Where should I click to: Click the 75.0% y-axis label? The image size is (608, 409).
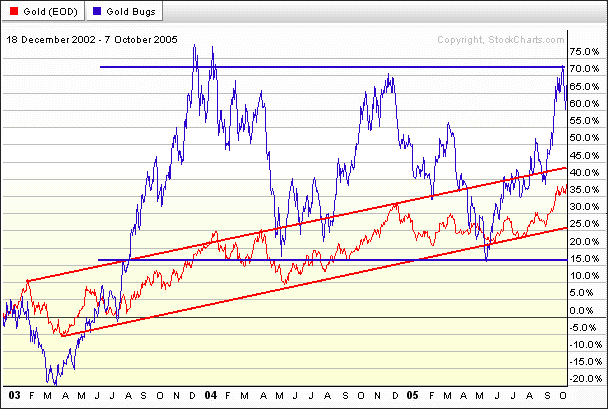[x=584, y=52]
